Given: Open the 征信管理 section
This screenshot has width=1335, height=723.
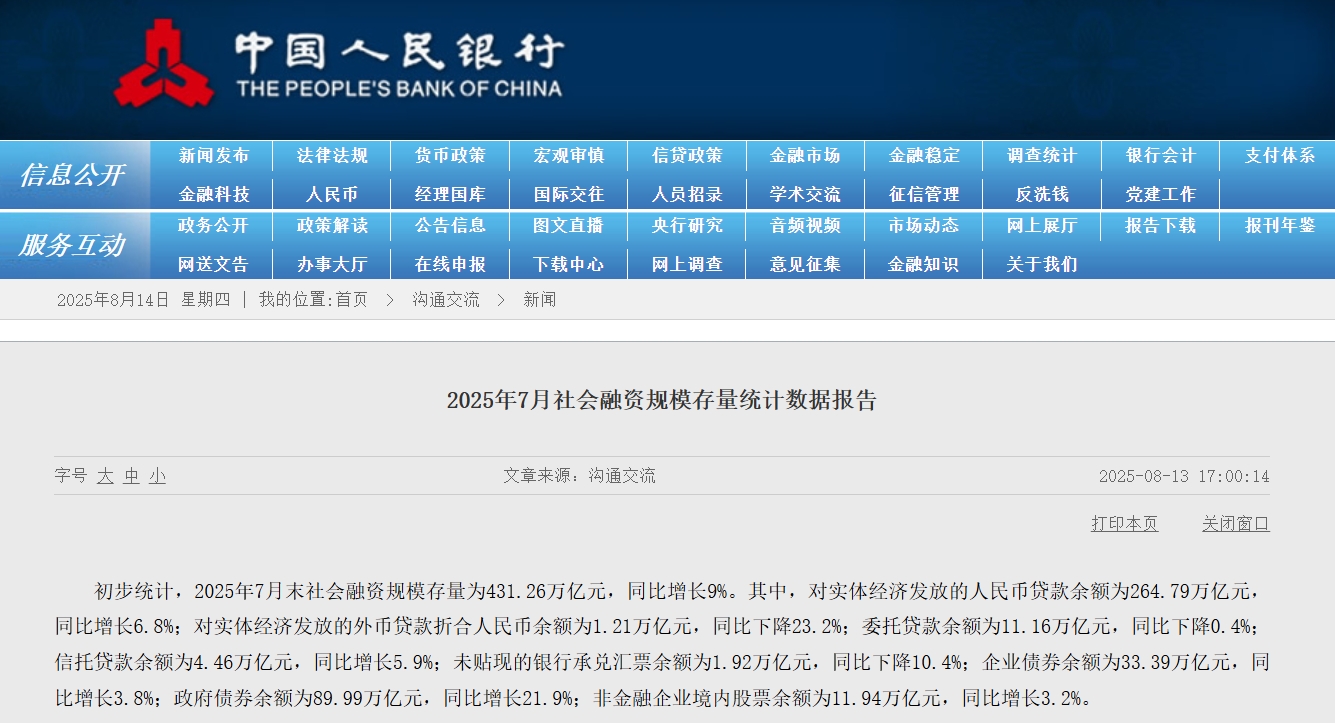Looking at the screenshot, I should click(924, 194).
